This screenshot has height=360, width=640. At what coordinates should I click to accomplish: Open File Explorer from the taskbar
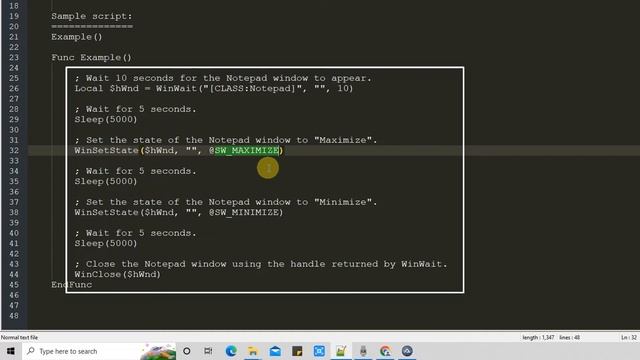(x=253, y=351)
